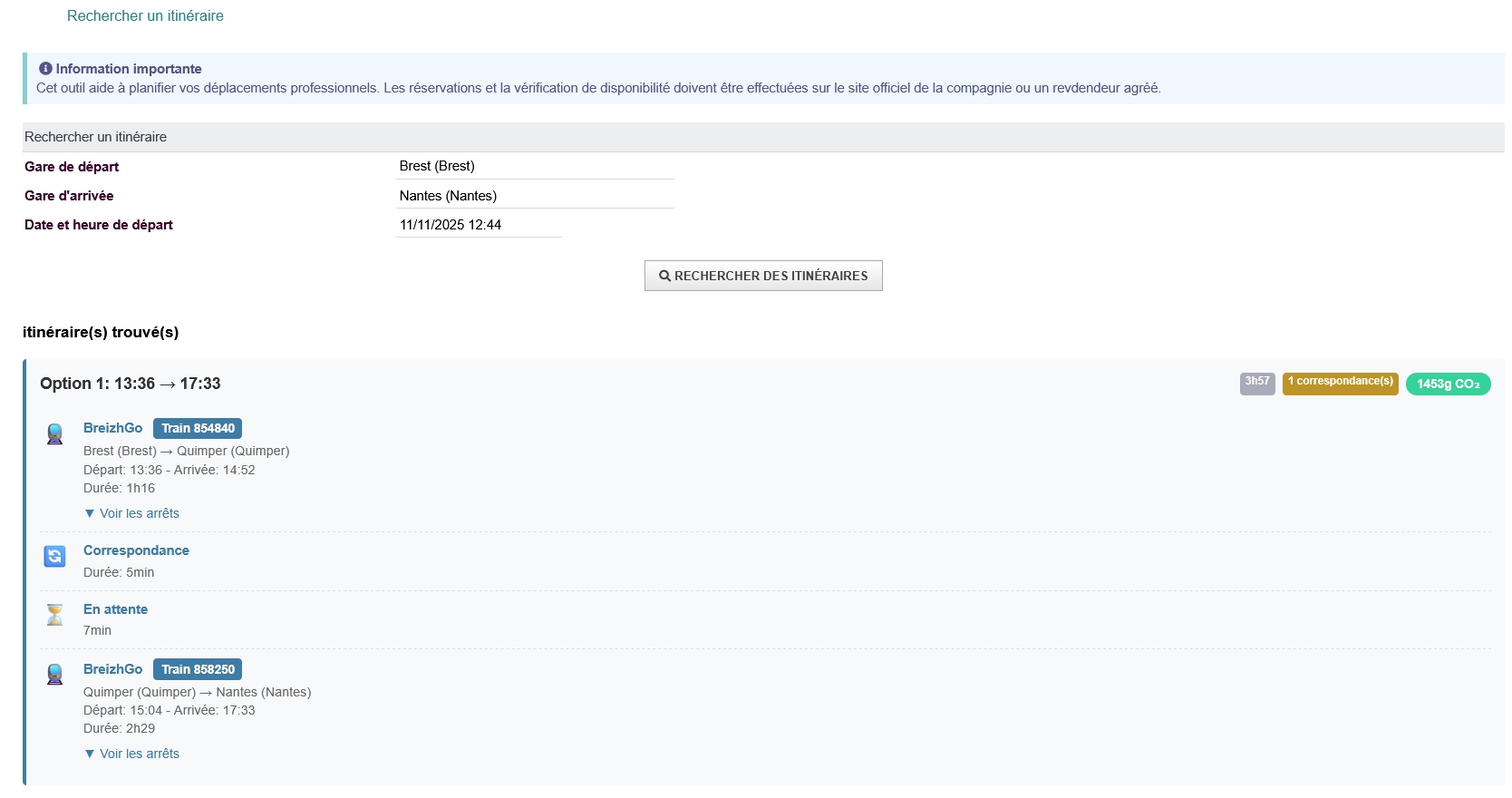Open the Rechercher un itinéraire link at top
This screenshot has height=798, width=1512.
coord(145,15)
